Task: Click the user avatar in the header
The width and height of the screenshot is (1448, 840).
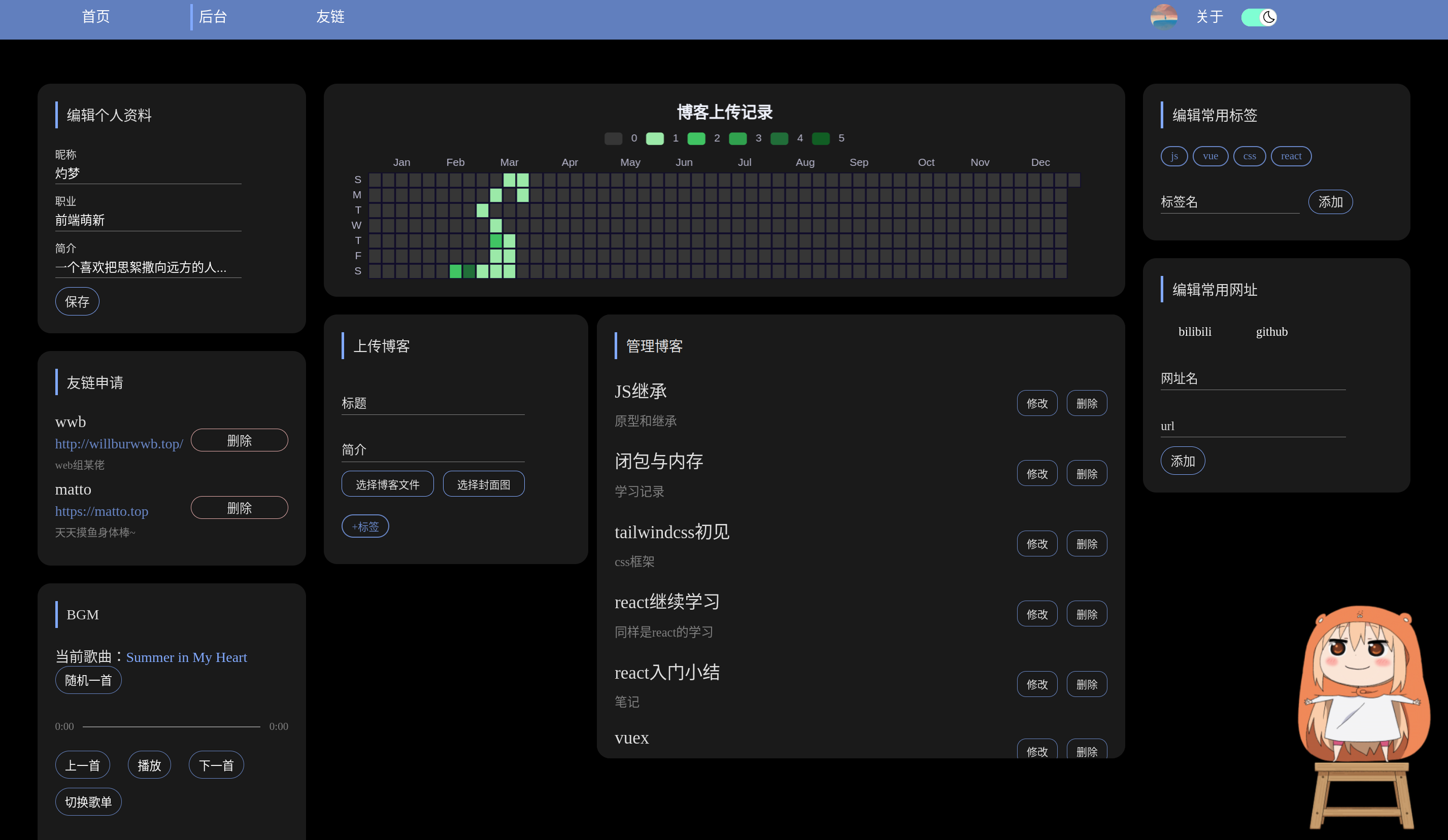Action: [1164, 17]
